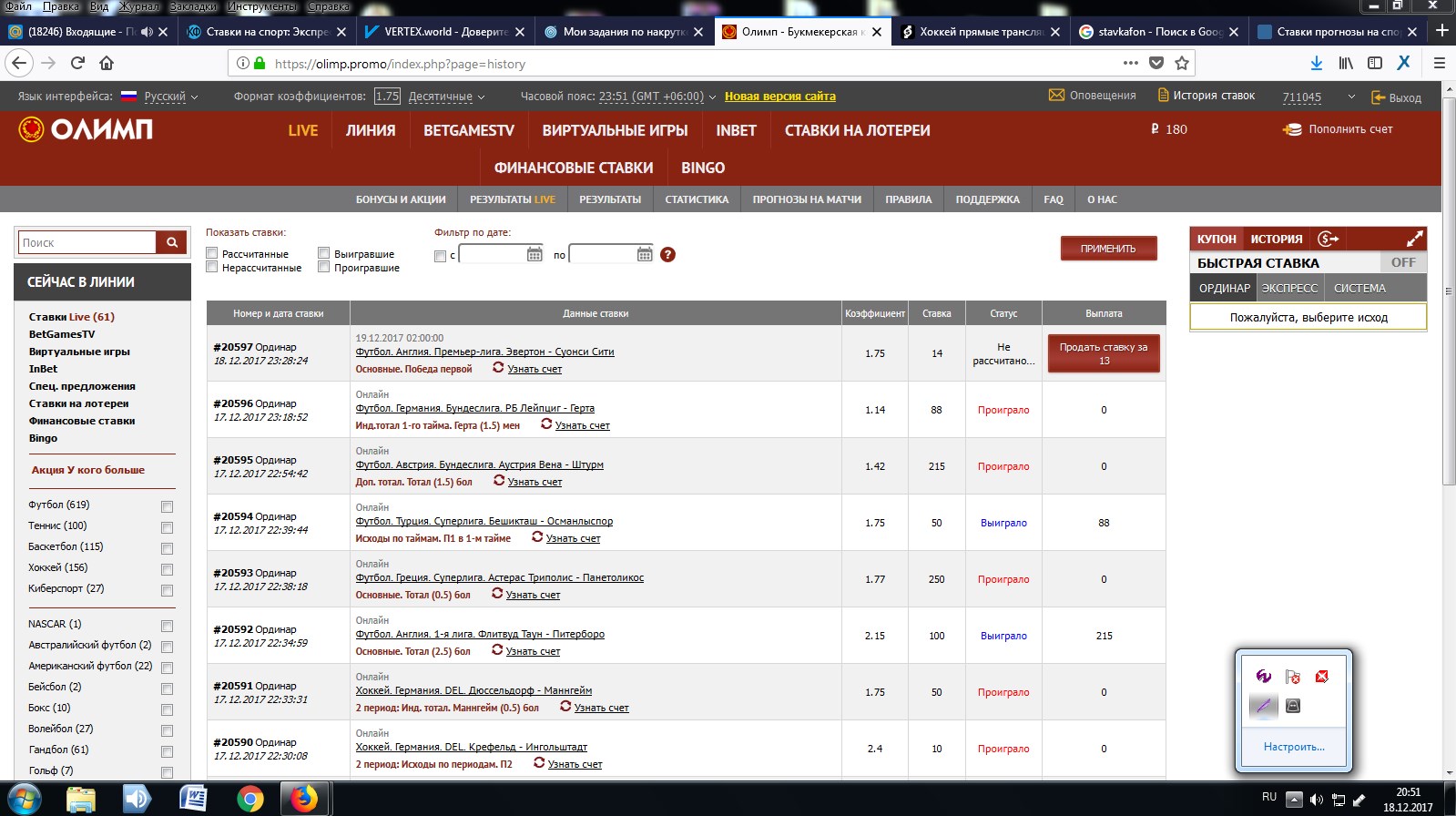Click the Firefox reload page button
The width and height of the screenshot is (1456, 816).
click(x=77, y=63)
